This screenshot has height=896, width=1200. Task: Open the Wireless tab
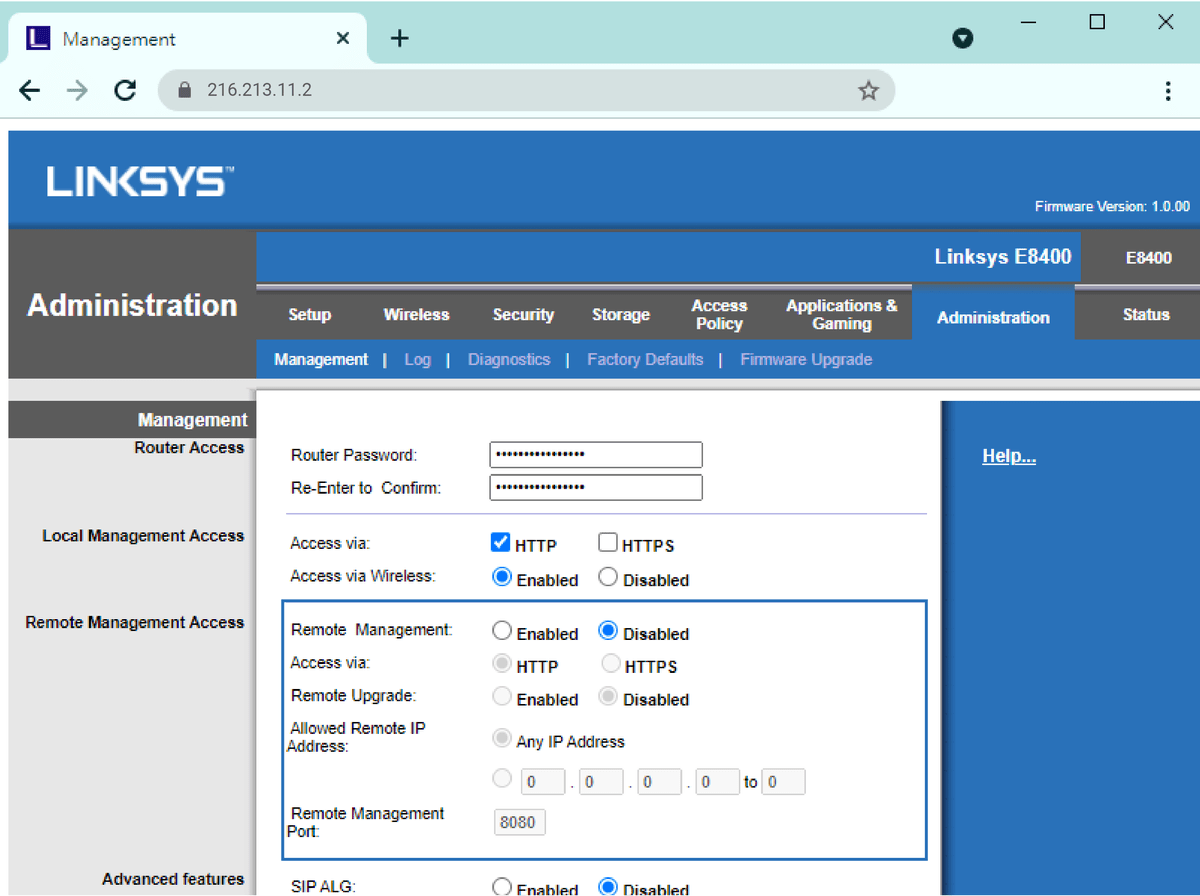416,315
